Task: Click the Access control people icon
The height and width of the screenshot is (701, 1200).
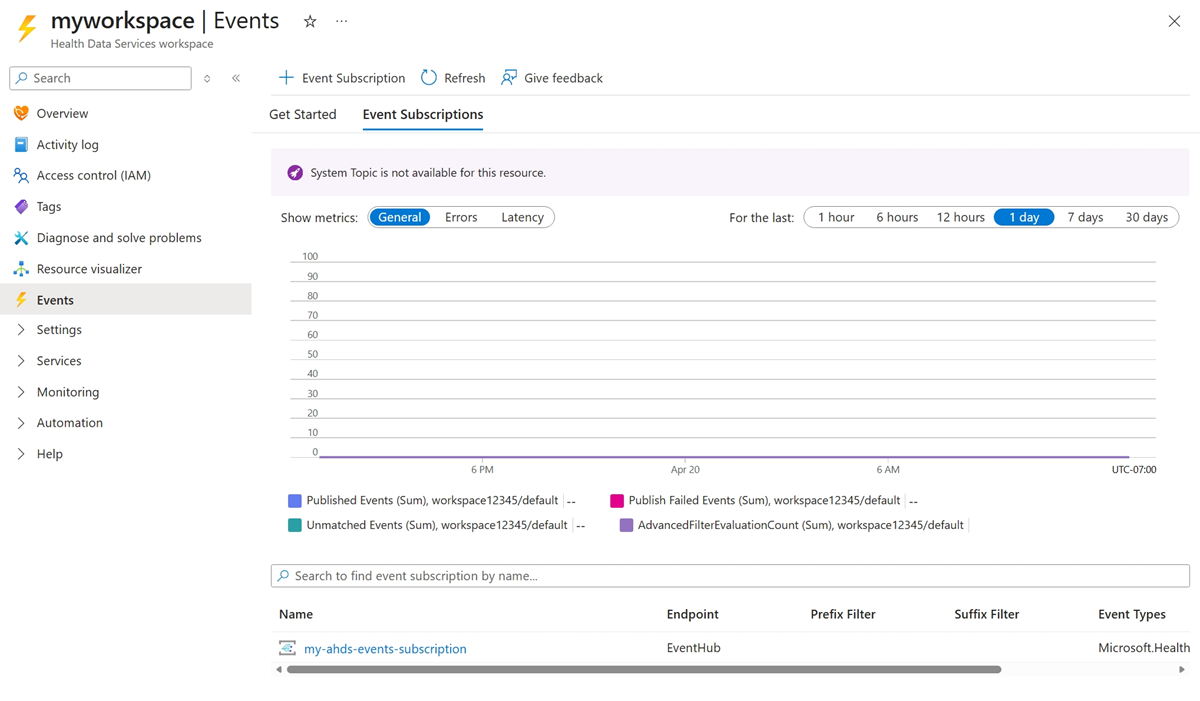Action: 21,175
